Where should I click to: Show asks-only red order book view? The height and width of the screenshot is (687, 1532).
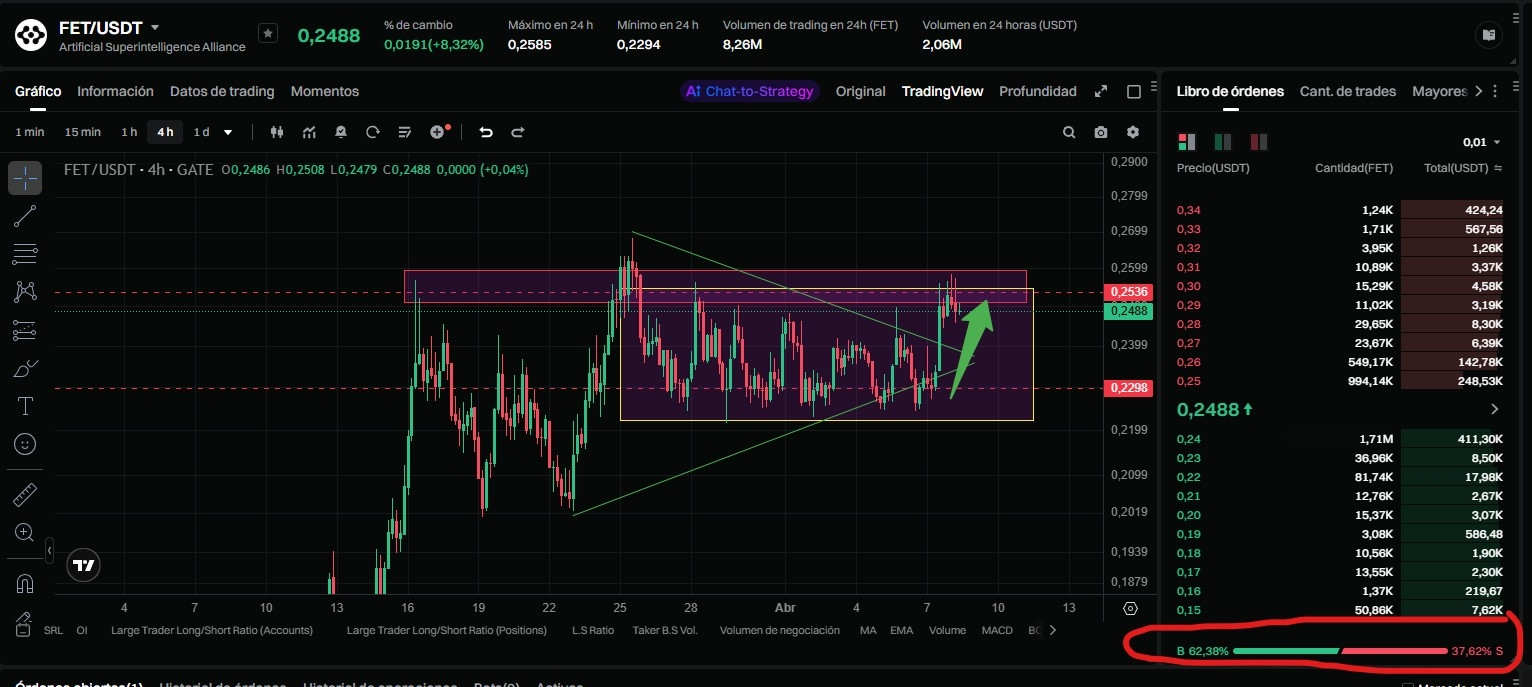click(x=1258, y=142)
